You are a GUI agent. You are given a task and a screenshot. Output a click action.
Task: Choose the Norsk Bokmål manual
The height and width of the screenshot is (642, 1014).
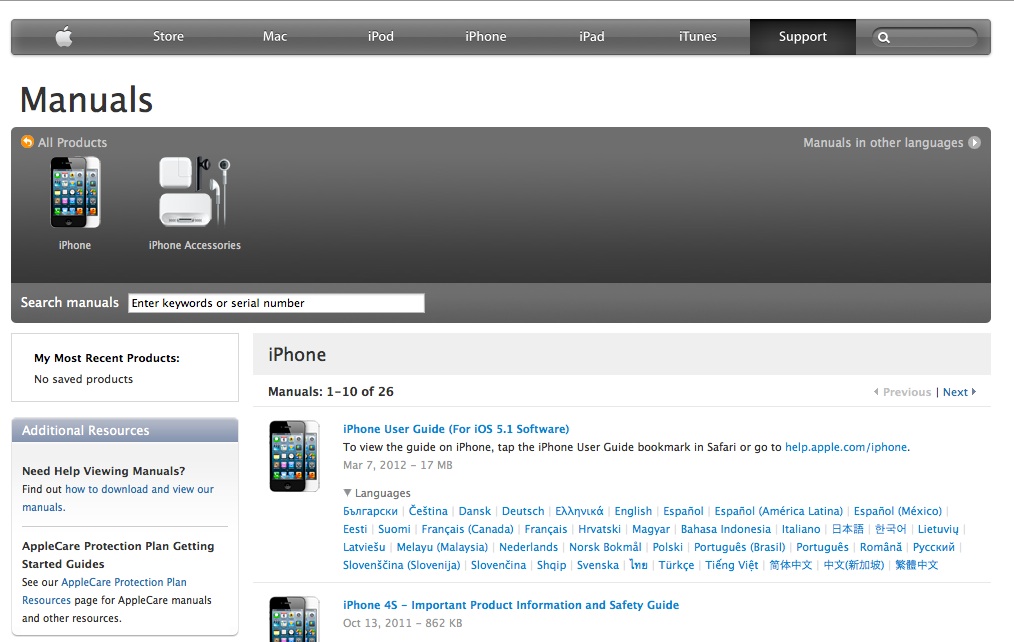[605, 548]
